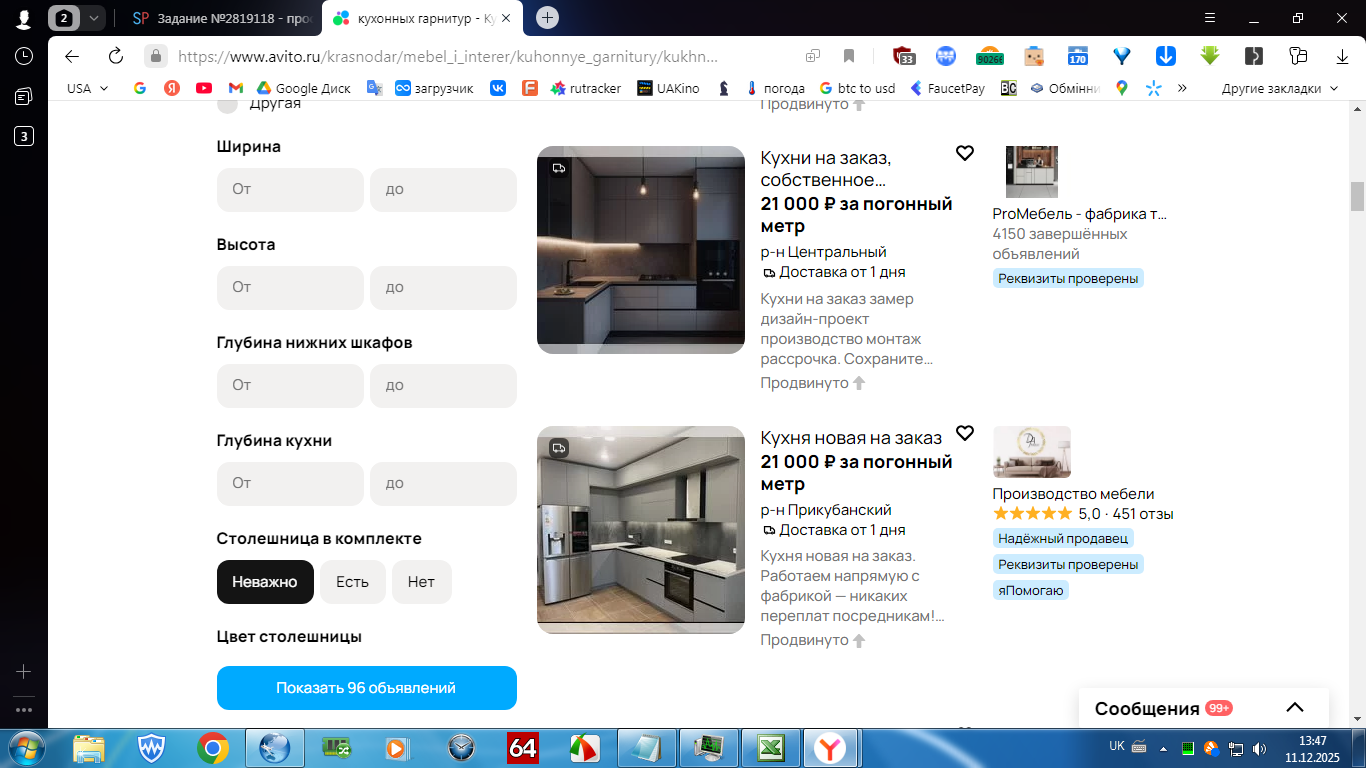The width and height of the screenshot is (1366, 768).
Task: Close the 'кухонных гарнитур' tab
Action: pos(507,18)
